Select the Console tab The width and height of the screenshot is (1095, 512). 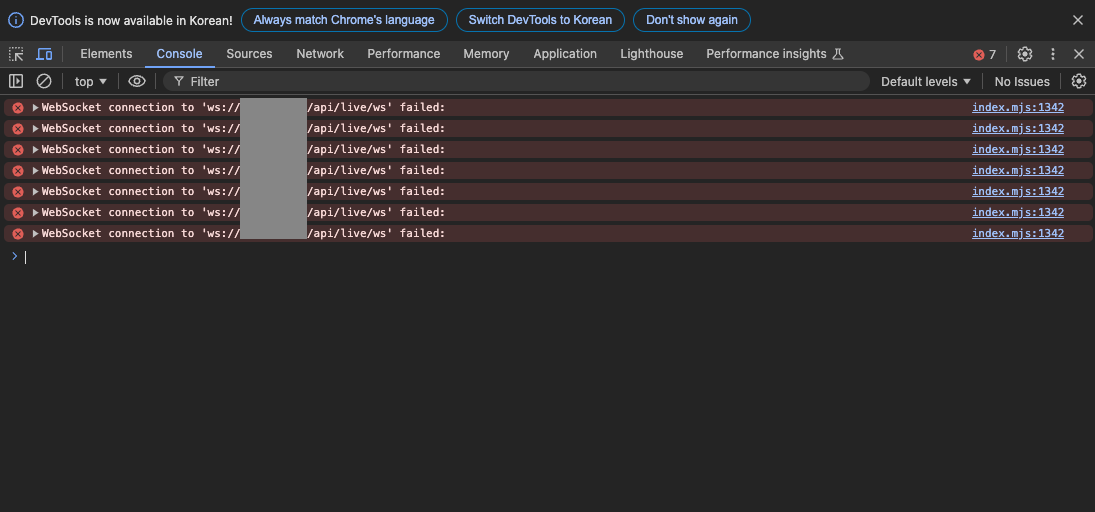[179, 54]
